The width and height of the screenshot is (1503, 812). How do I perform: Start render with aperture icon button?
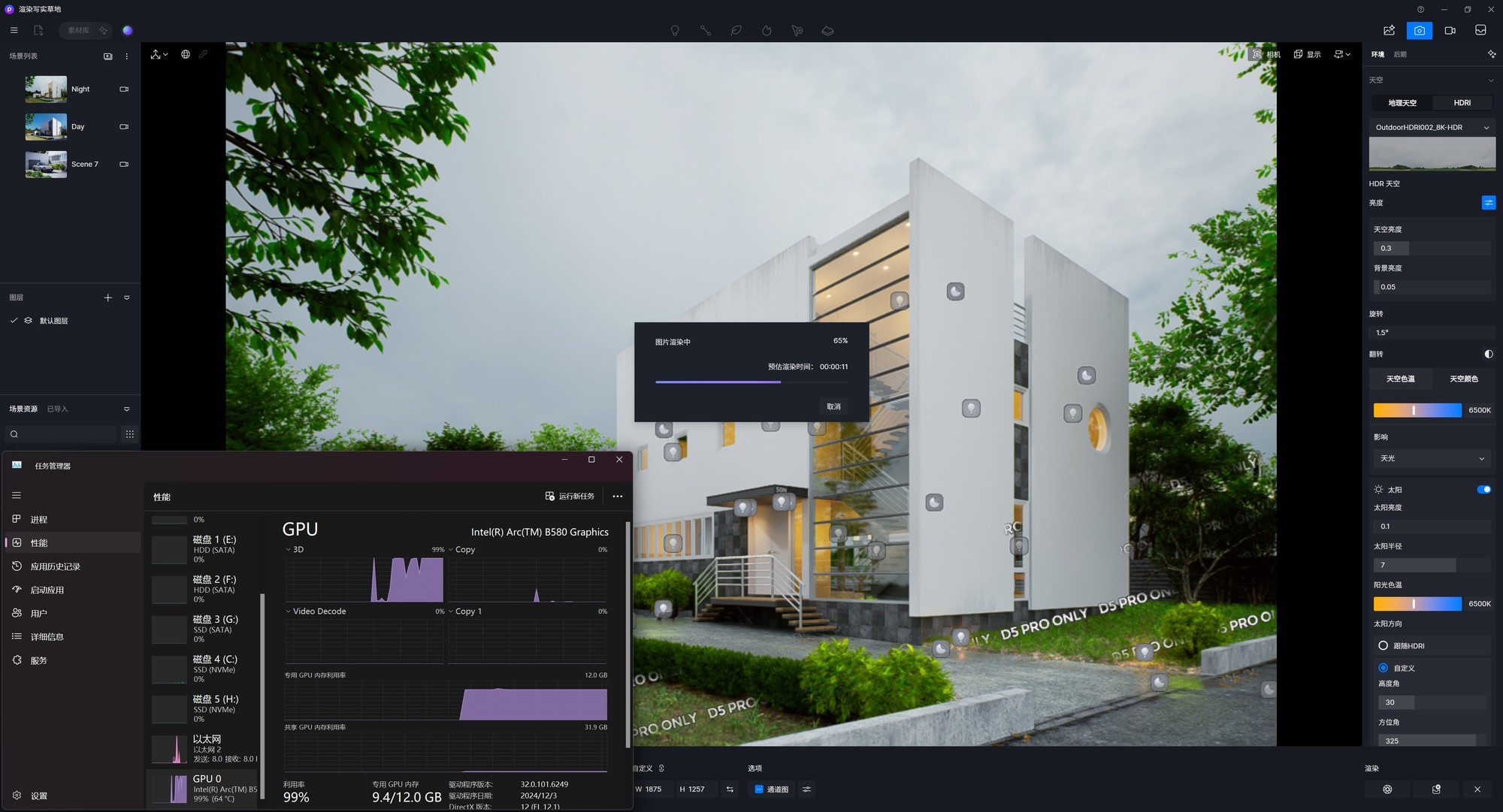(x=1387, y=789)
